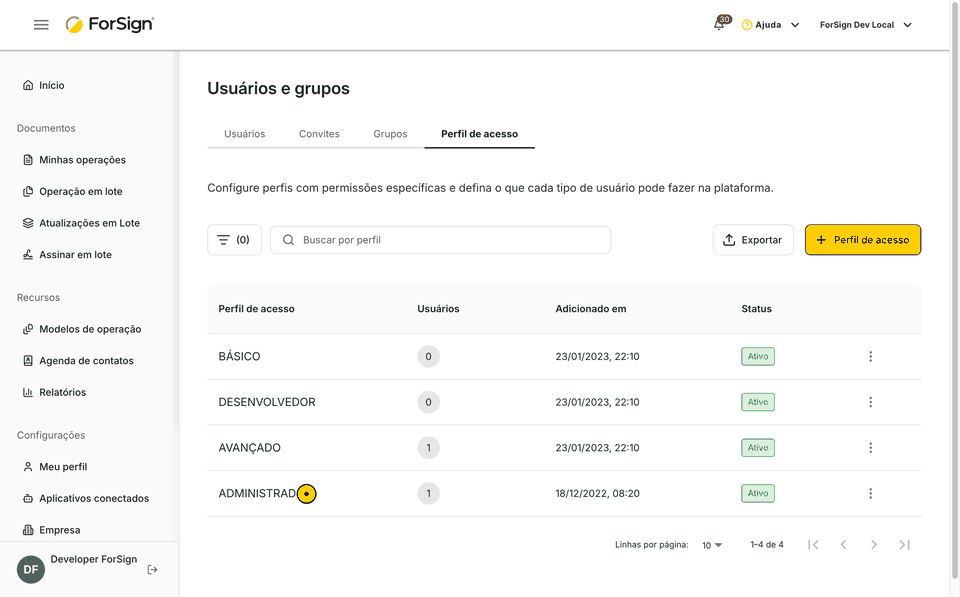Click the DF user avatar
This screenshot has height=597, width=960.
pos(31,570)
